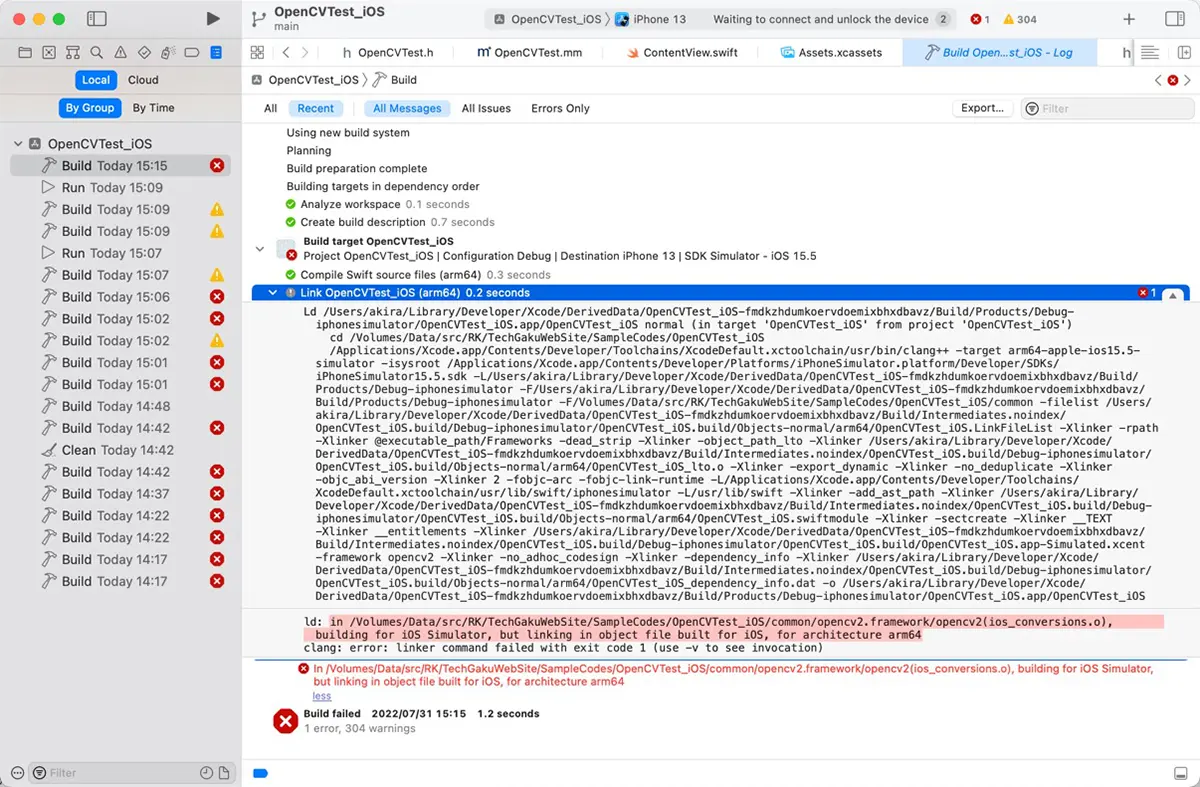Open the Find navigator magnifier icon
The image size is (1200, 787).
[x=96, y=52]
